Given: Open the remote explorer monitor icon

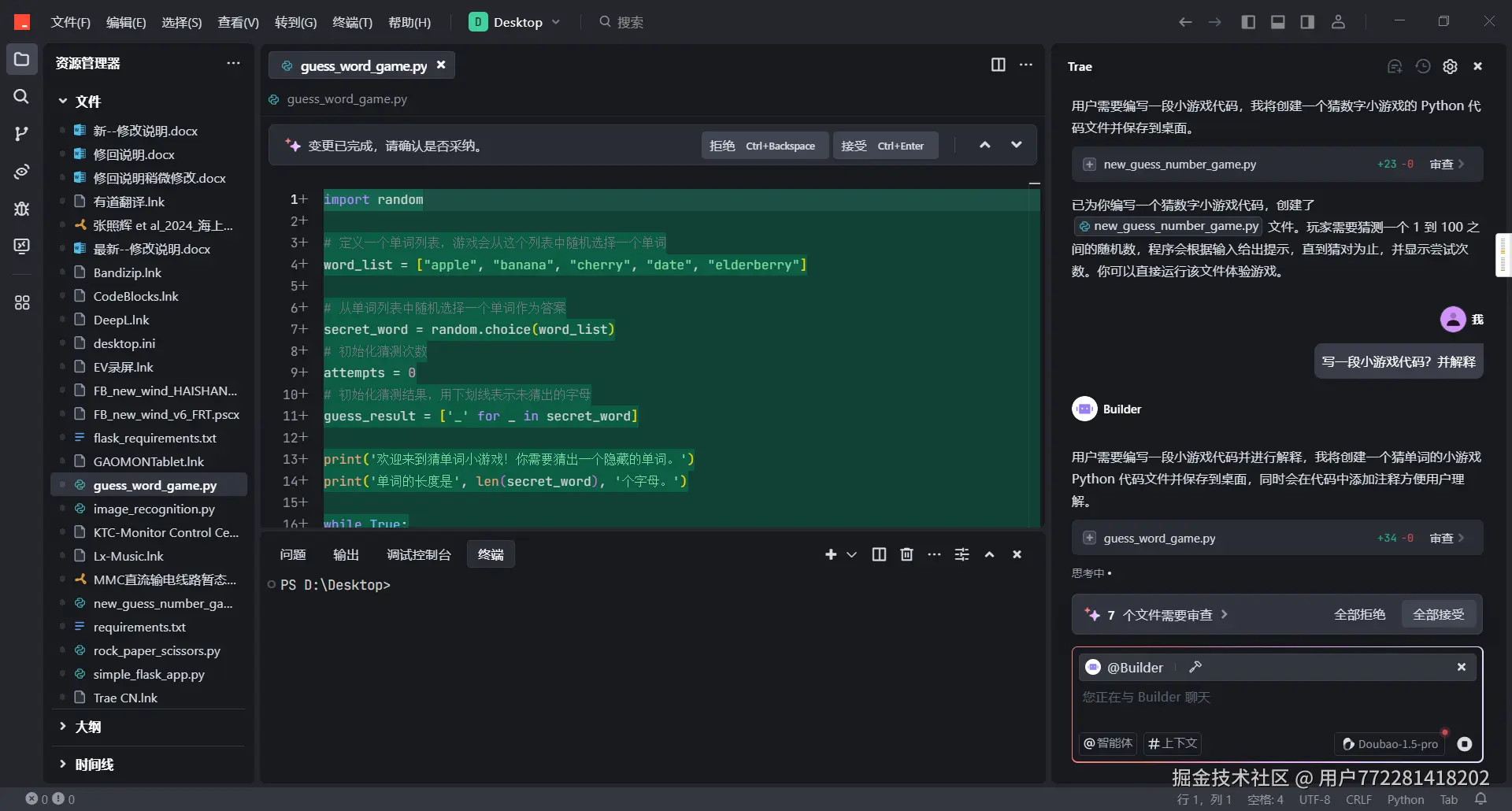Looking at the screenshot, I should point(22,246).
